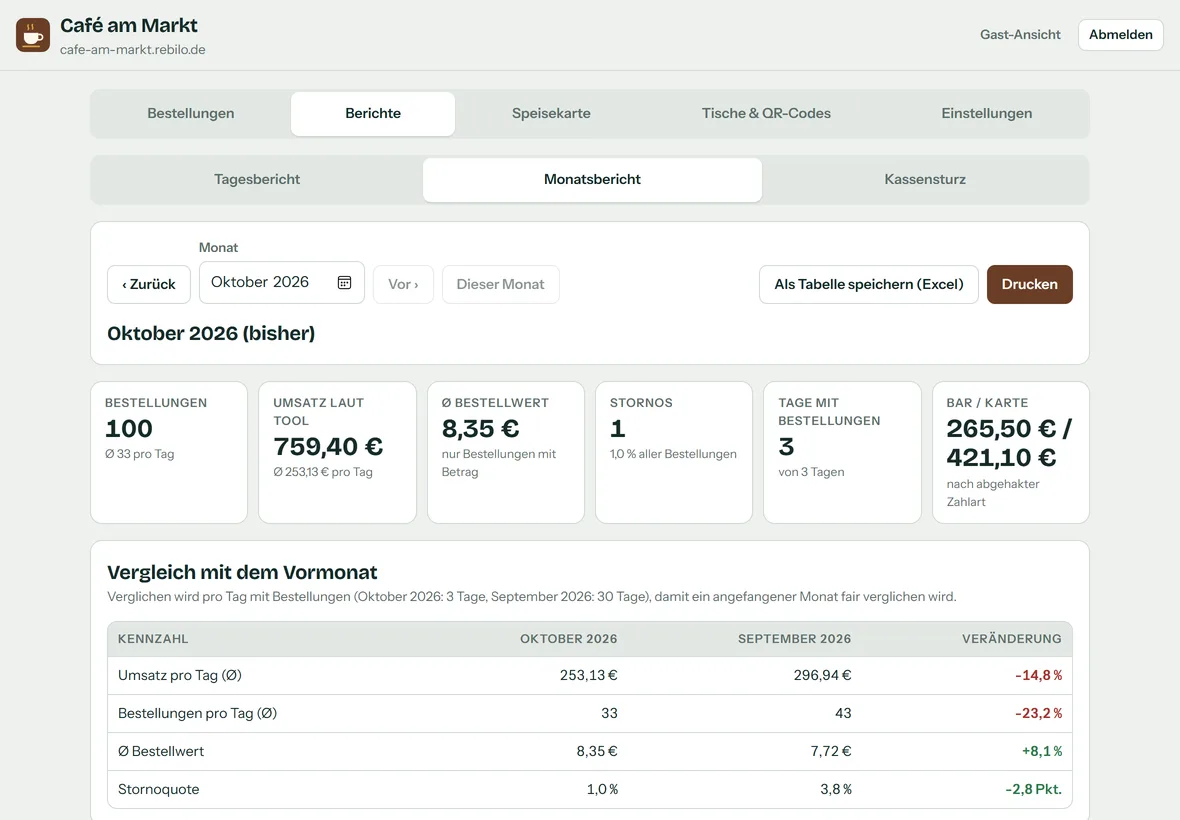Click the Zurück button for previous month

click(x=149, y=284)
